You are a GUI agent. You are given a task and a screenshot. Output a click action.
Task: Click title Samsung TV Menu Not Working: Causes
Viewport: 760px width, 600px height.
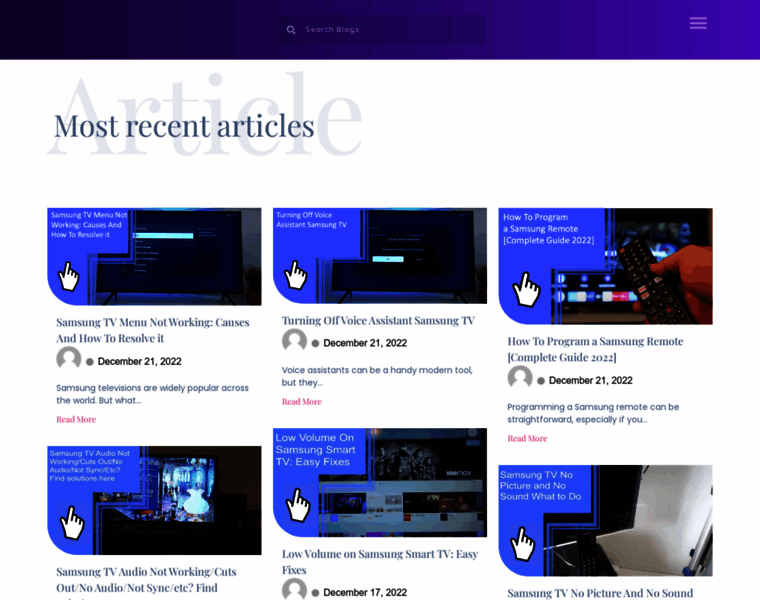tap(153, 330)
